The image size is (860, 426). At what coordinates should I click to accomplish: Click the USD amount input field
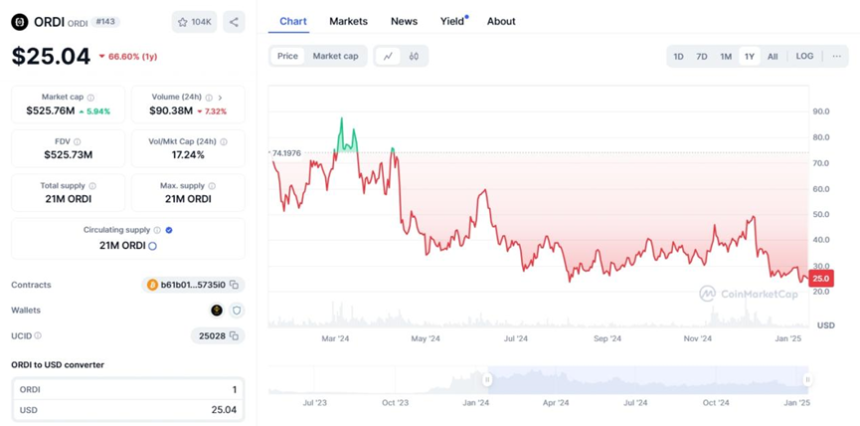click(128, 410)
